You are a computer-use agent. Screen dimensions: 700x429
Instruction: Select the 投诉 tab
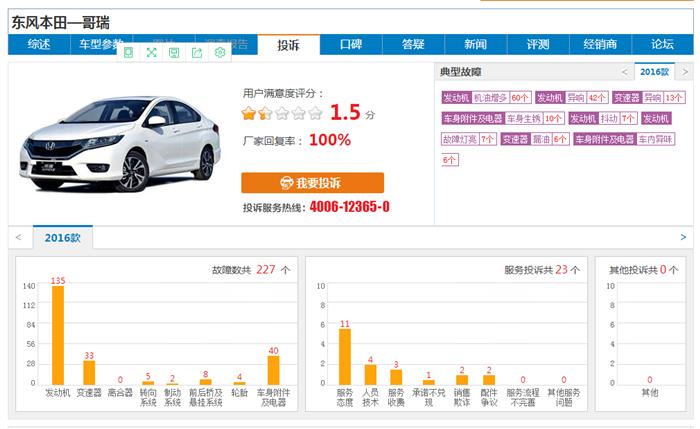point(288,45)
